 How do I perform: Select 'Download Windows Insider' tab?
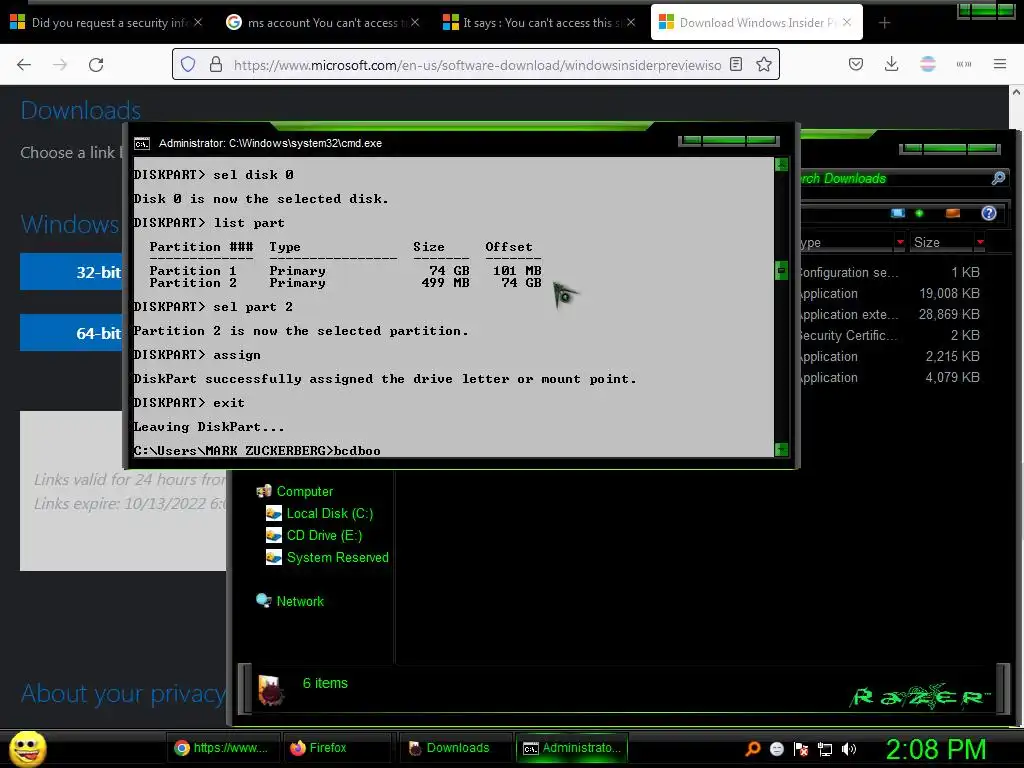pos(756,23)
